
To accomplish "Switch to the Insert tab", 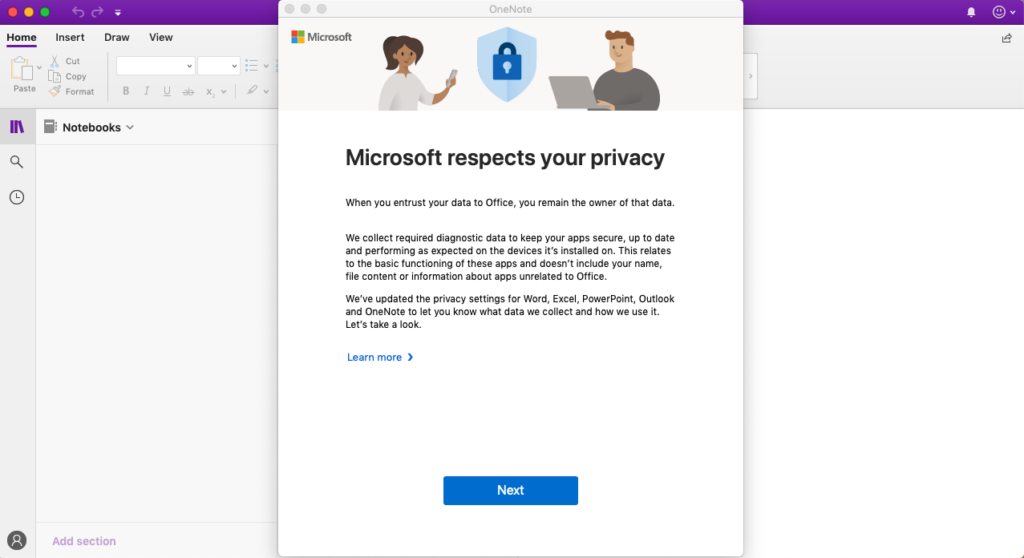I will coord(70,38).
